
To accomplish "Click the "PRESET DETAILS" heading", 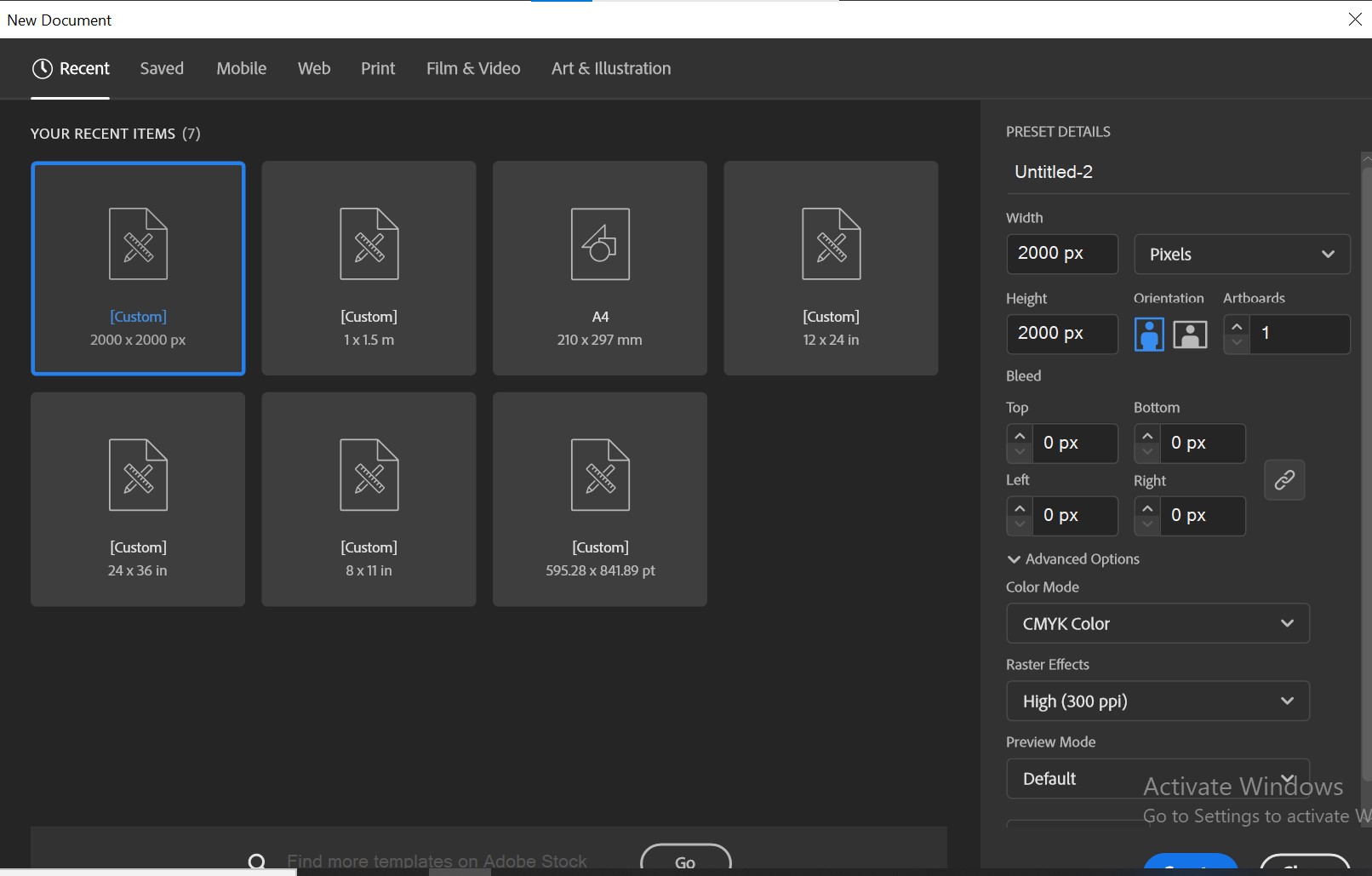I will [x=1058, y=132].
